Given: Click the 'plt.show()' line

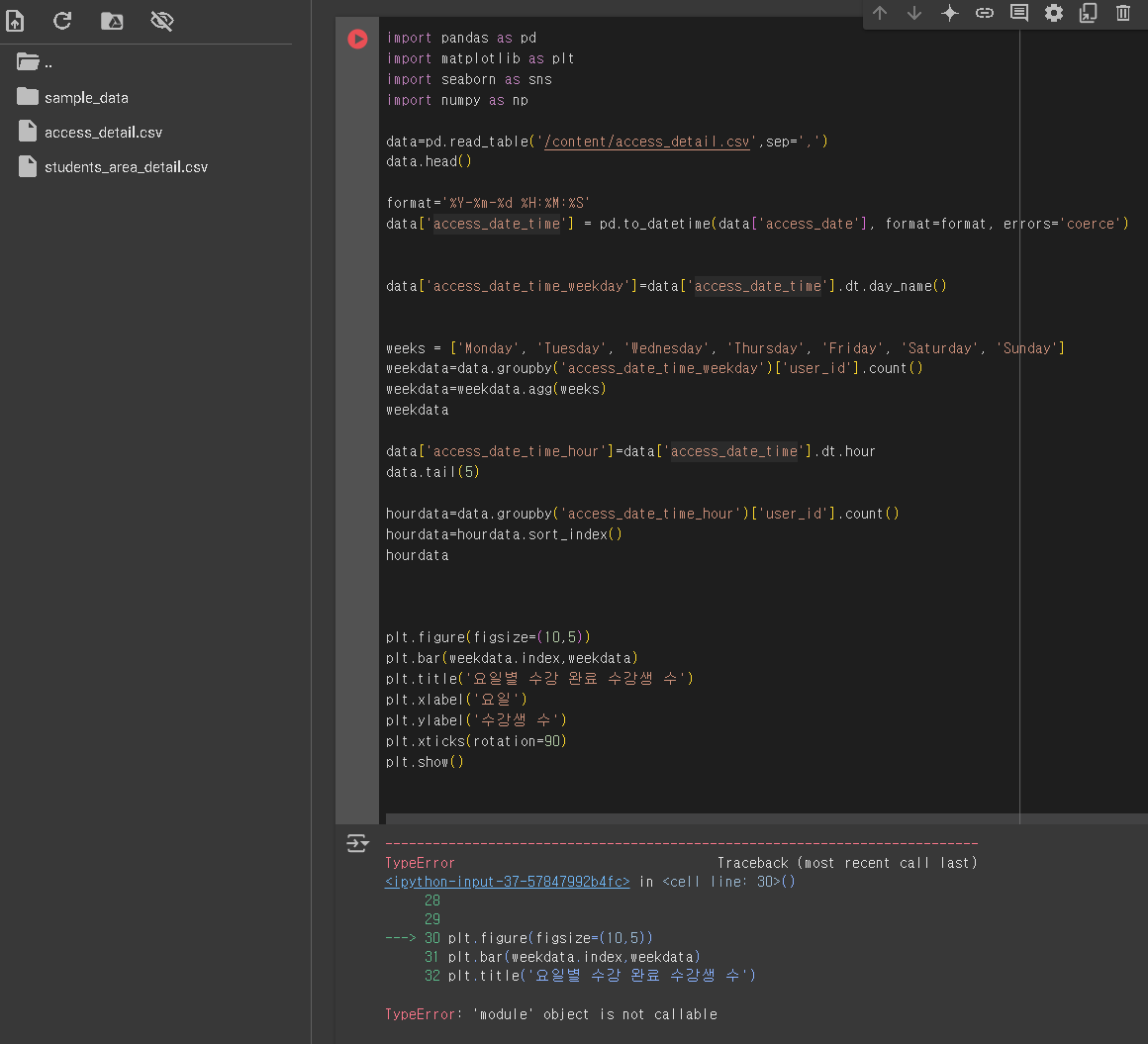Looking at the screenshot, I should click(x=426, y=762).
